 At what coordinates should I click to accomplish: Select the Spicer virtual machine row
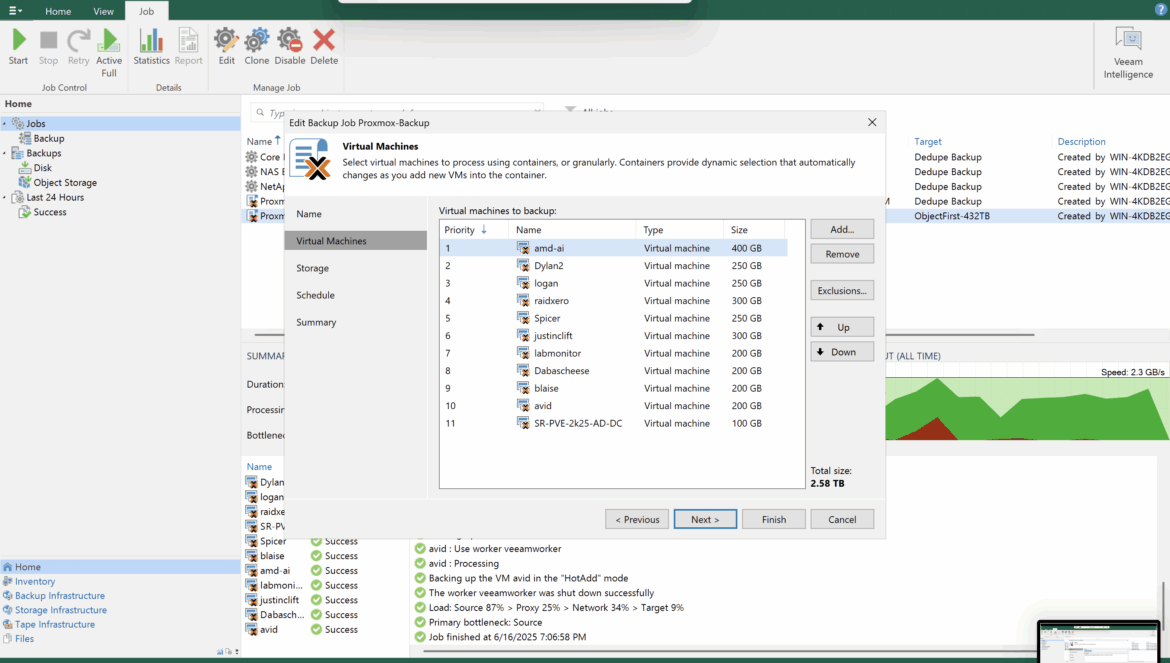click(x=613, y=318)
